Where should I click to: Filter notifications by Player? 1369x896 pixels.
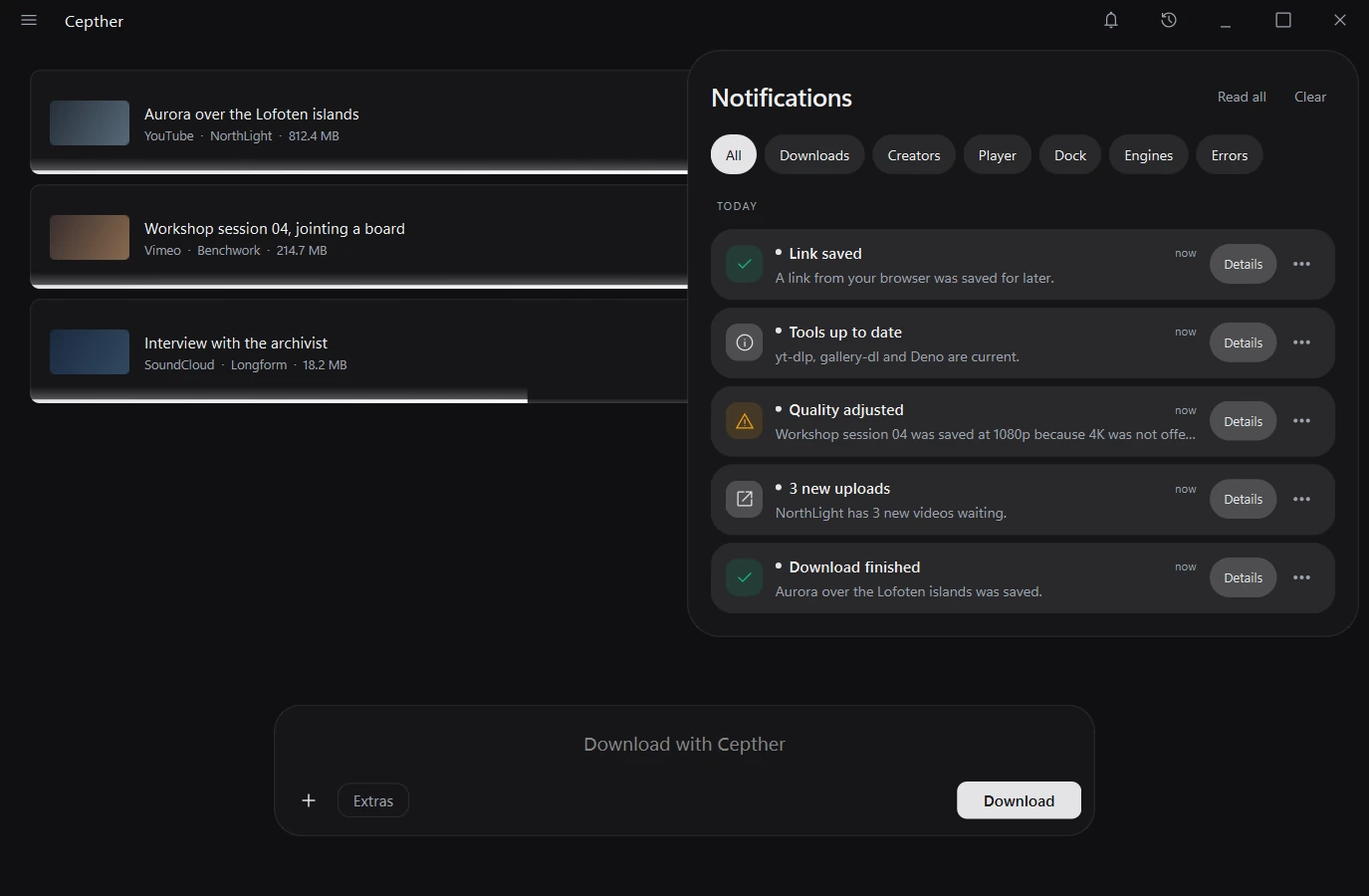(997, 155)
